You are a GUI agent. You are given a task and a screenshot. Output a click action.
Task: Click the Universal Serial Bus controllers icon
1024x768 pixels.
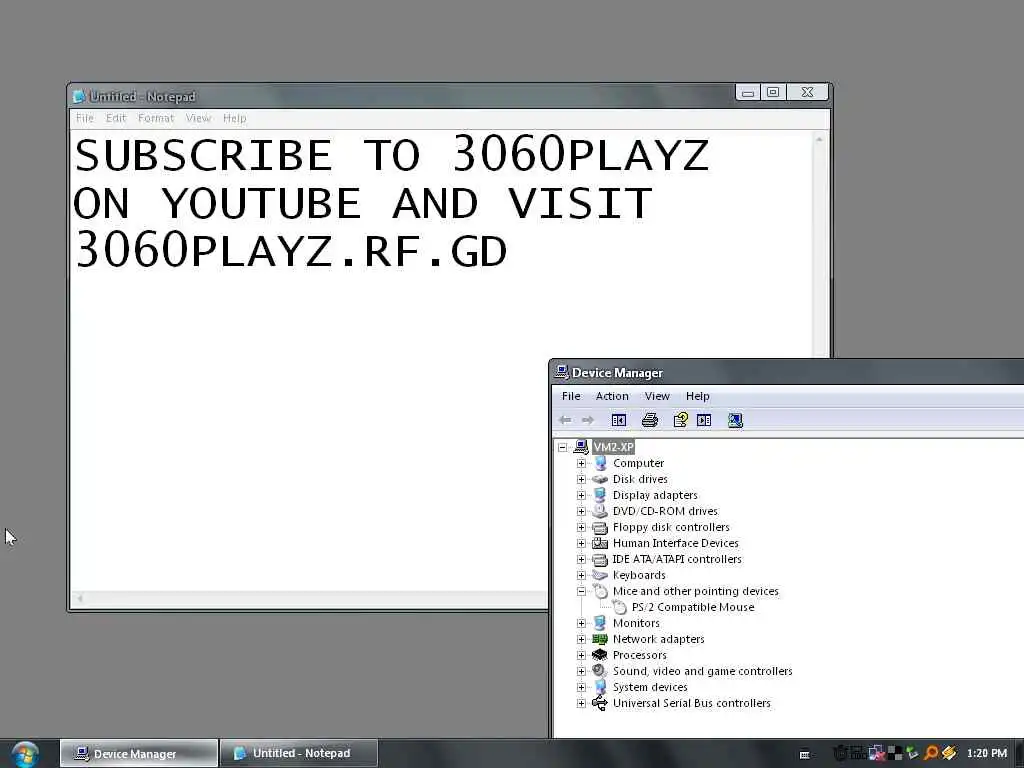[x=600, y=703]
